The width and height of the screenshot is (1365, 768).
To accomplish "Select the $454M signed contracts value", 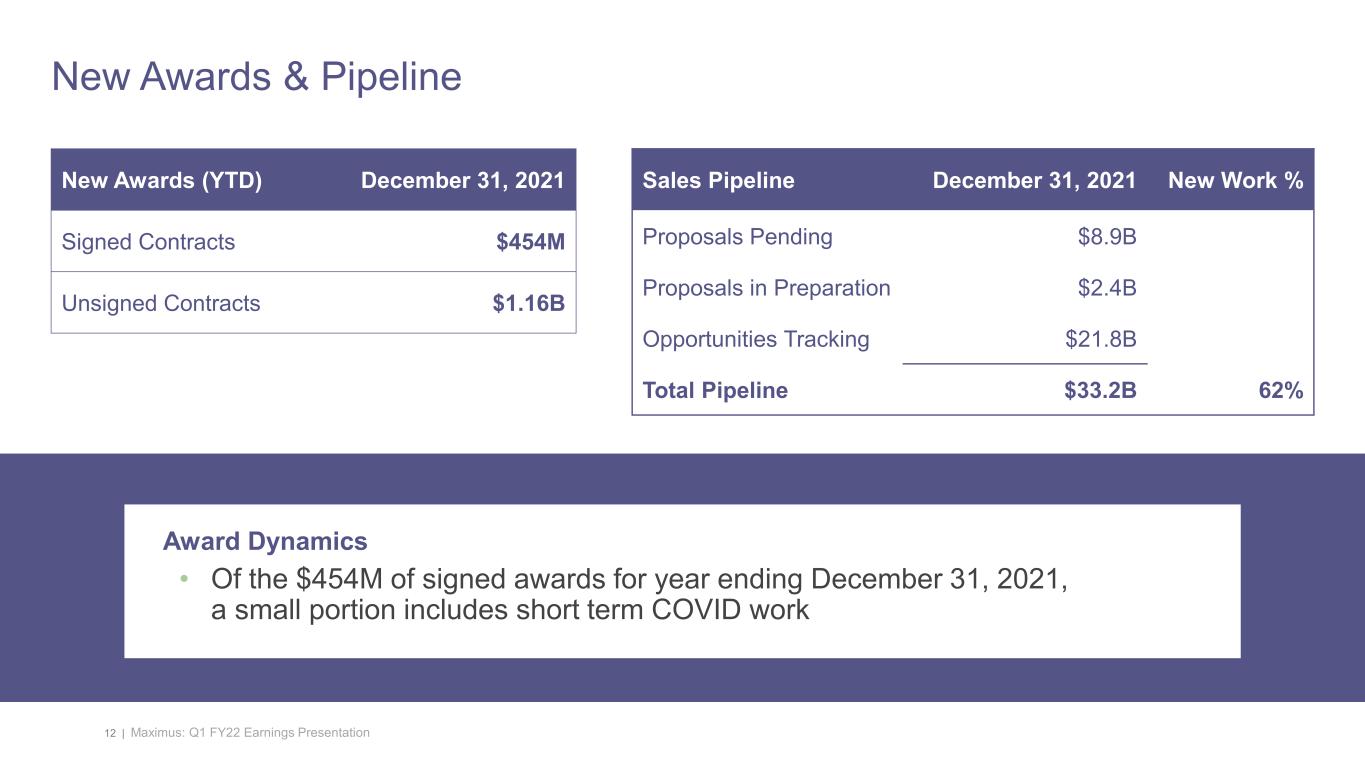I will 530,242.
